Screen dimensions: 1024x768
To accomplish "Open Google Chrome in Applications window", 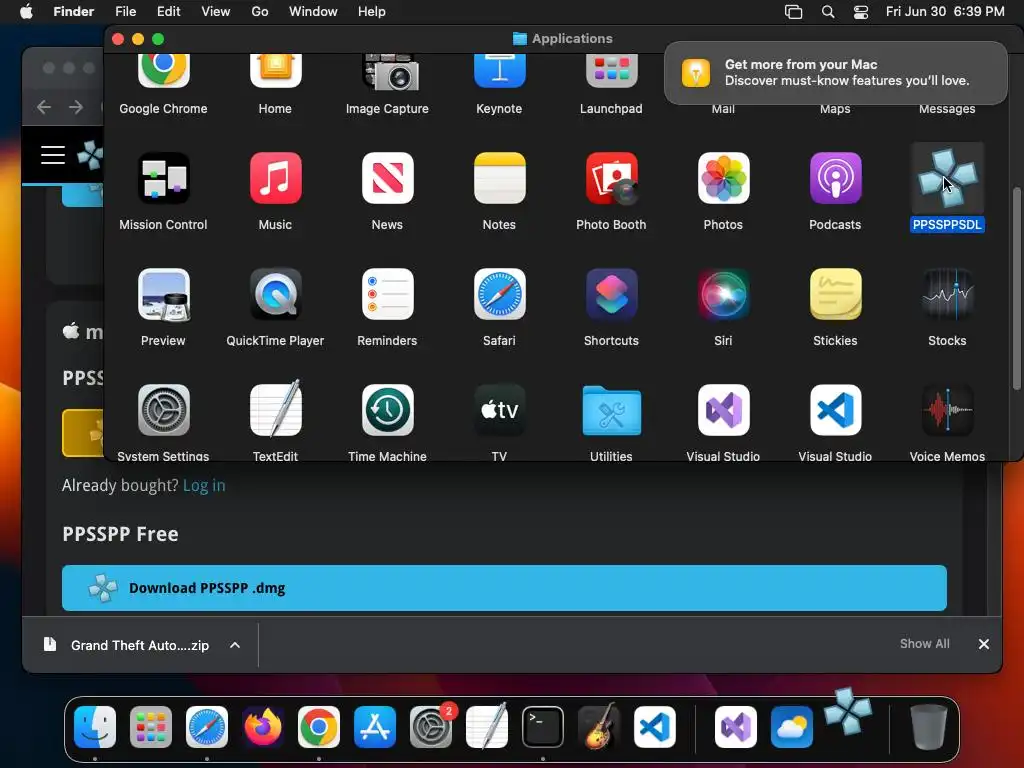I will coord(163,69).
